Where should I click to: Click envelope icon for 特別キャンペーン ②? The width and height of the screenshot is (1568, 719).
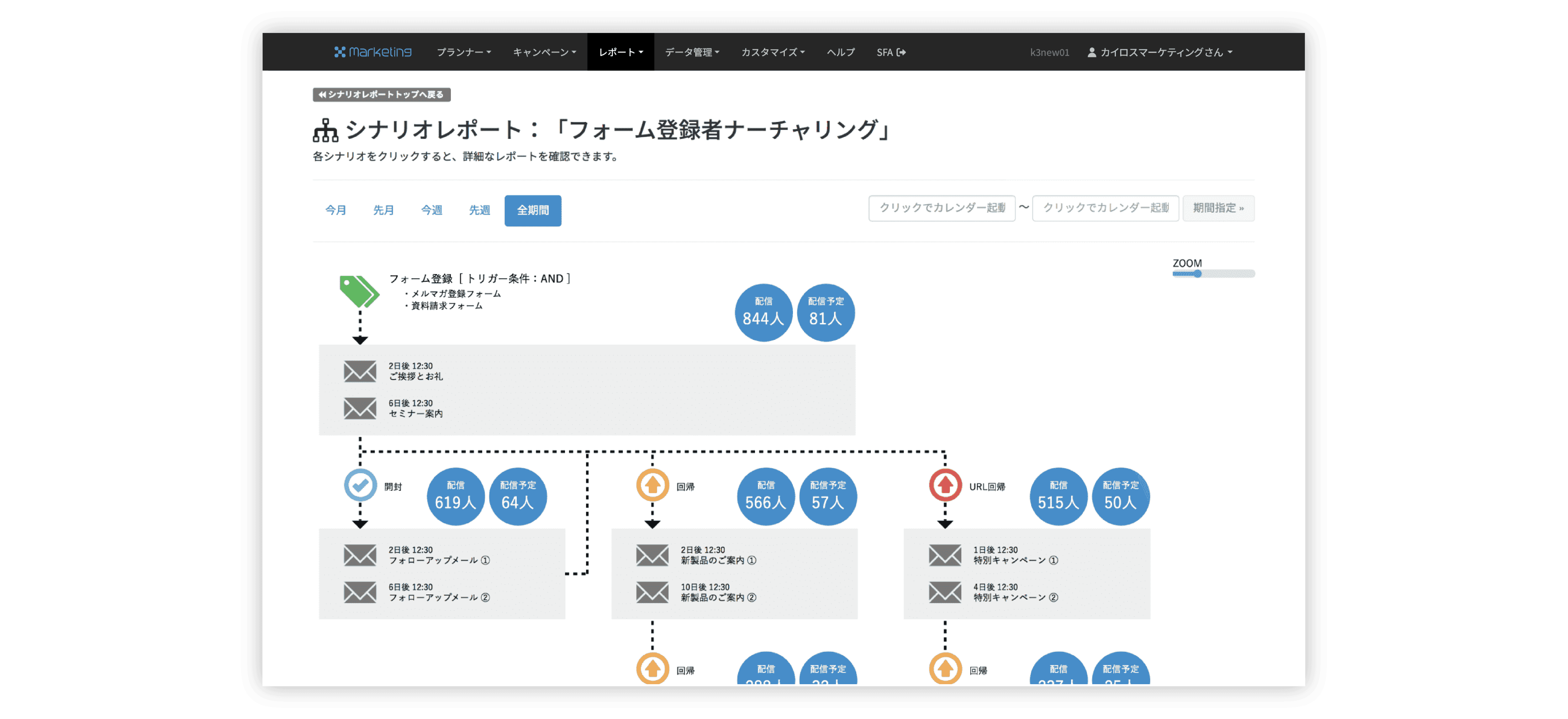click(x=945, y=592)
